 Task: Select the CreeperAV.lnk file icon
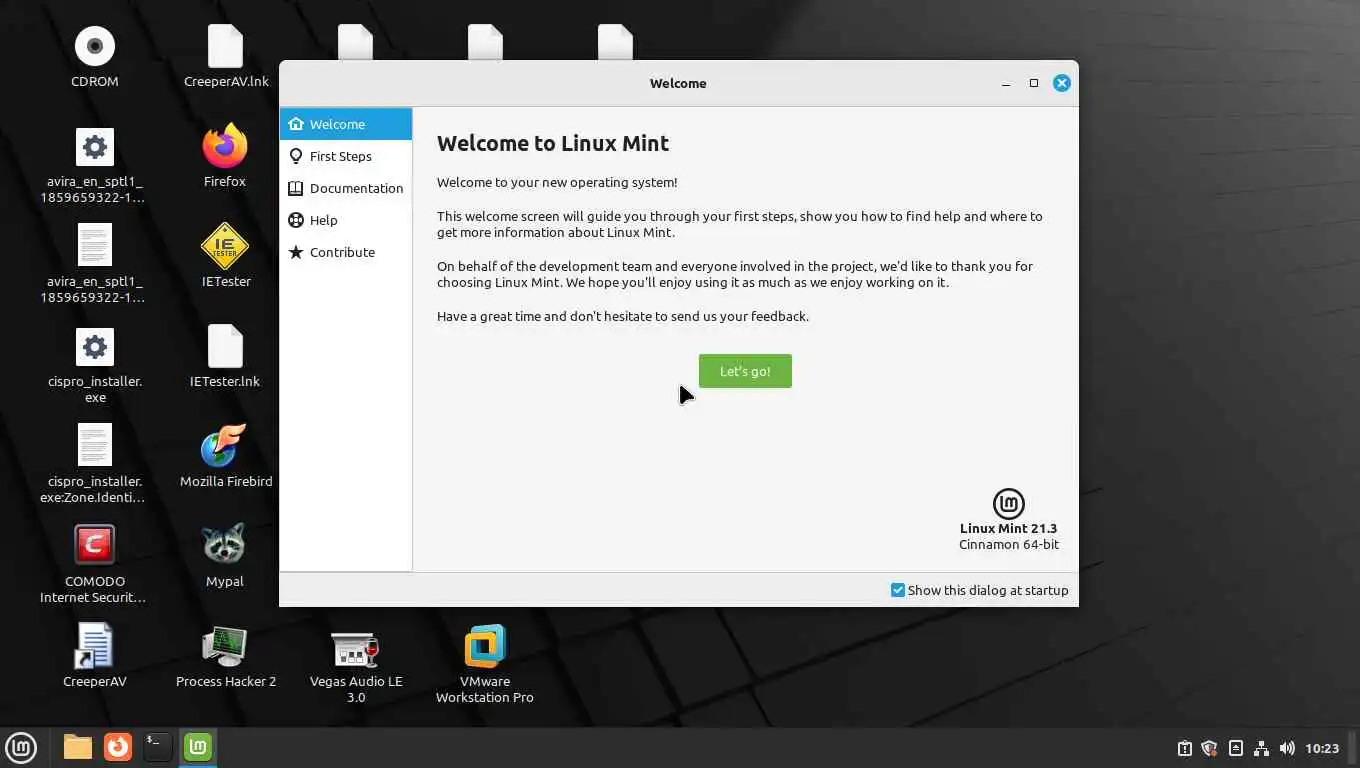click(225, 46)
